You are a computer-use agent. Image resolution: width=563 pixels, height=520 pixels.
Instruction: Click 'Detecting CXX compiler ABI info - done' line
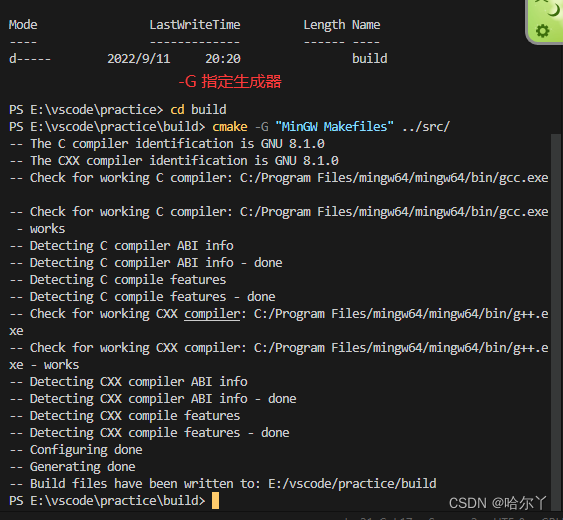click(x=153, y=399)
